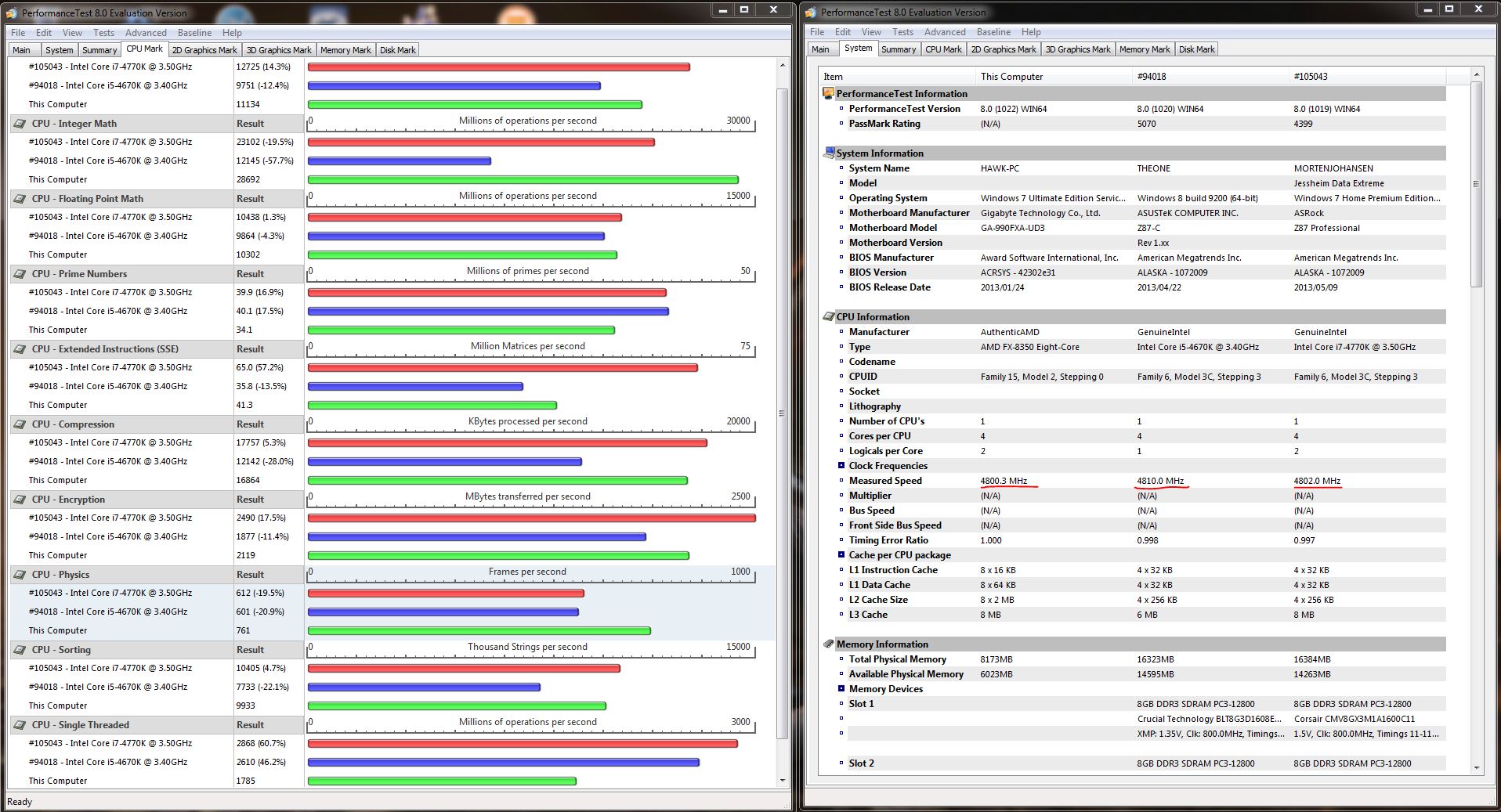
Task: Click the 'HAWK-PC' system name cell
Action: coord(1000,168)
